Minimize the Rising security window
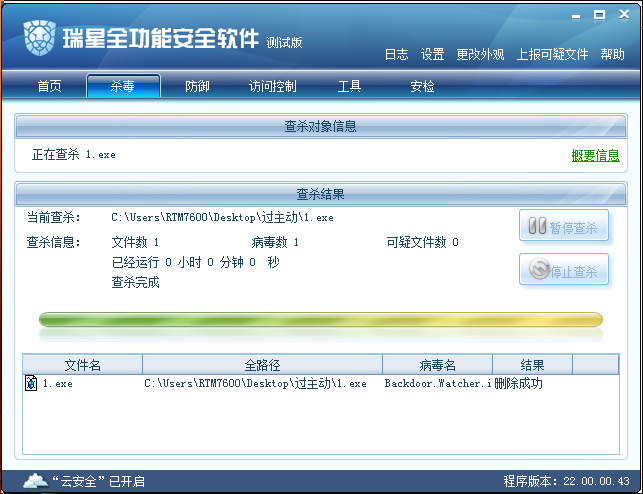 [x=576, y=16]
